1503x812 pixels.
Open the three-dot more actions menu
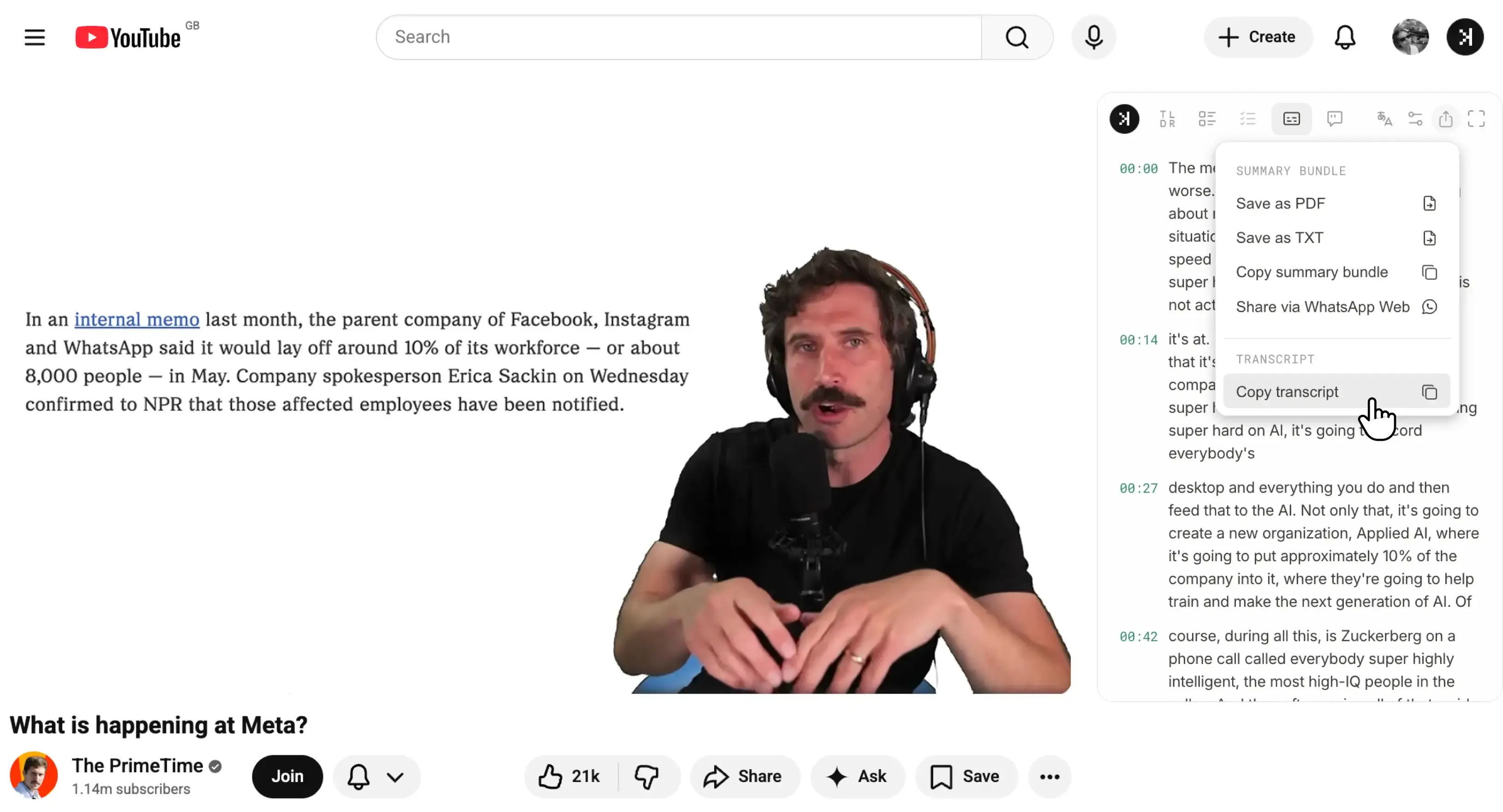click(1049, 776)
